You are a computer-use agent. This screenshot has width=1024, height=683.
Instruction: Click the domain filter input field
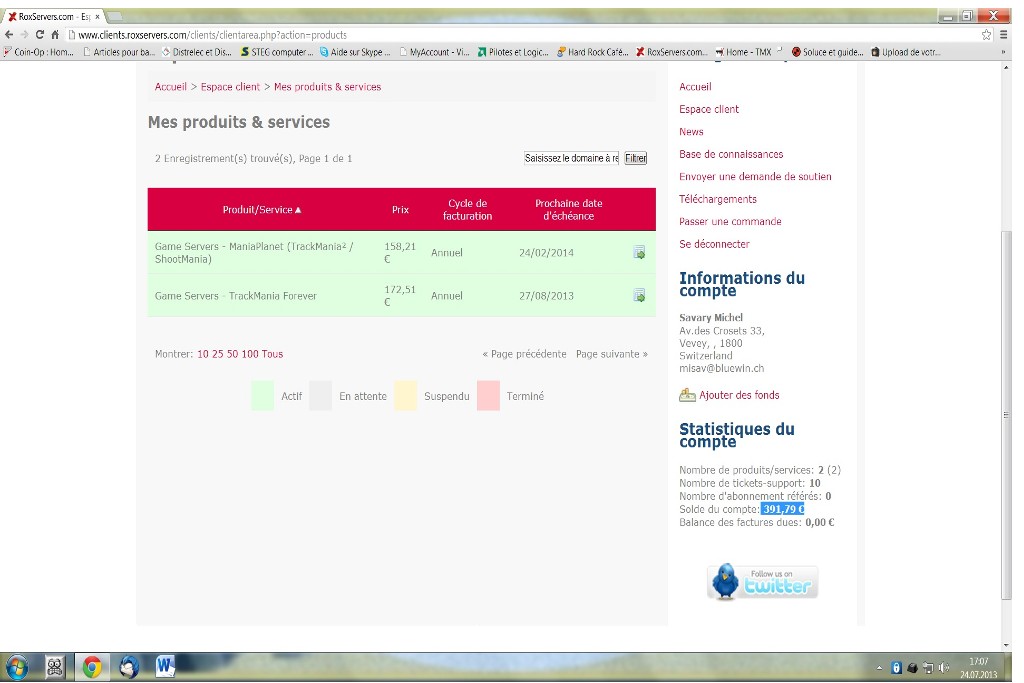point(571,158)
